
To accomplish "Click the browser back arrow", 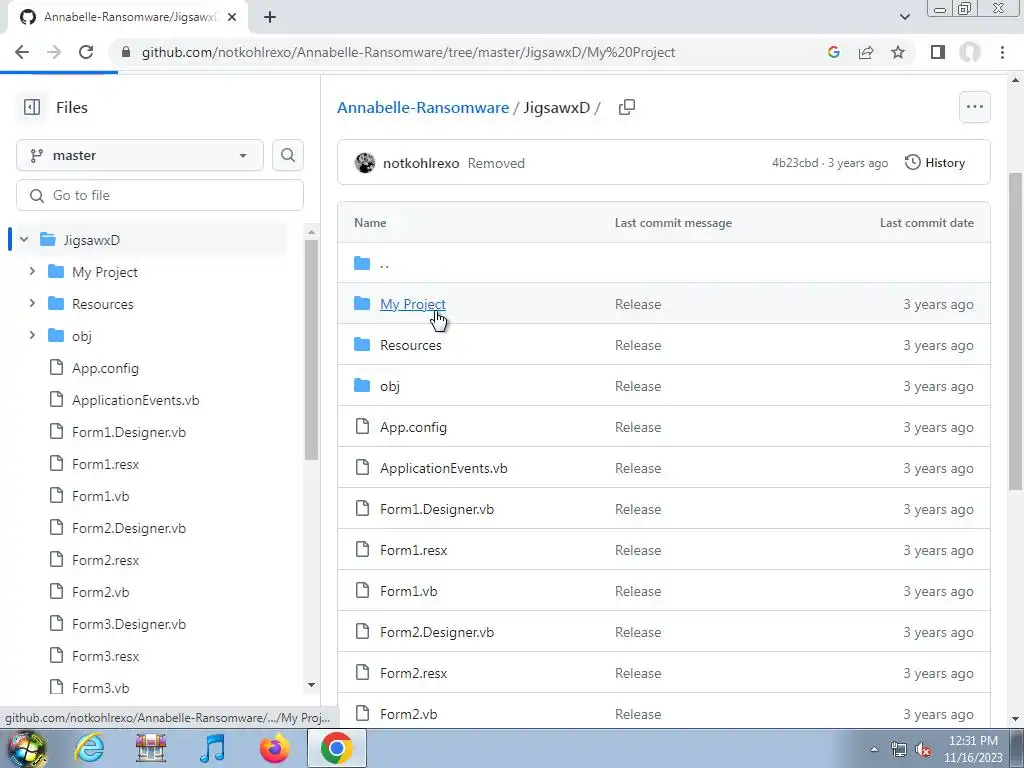I will [x=22, y=52].
